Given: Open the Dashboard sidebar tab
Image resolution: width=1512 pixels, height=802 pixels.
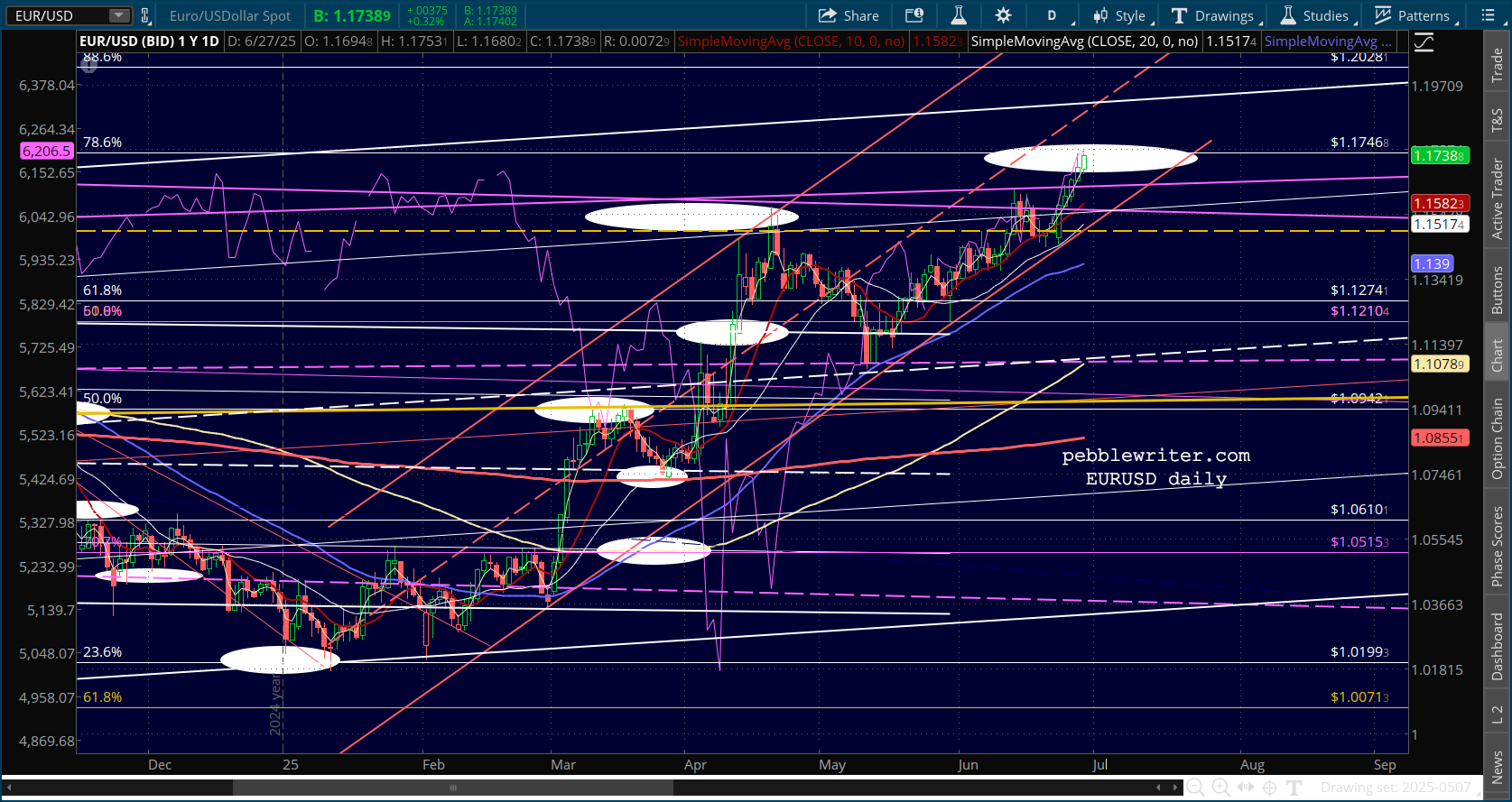Looking at the screenshot, I should [x=1498, y=647].
